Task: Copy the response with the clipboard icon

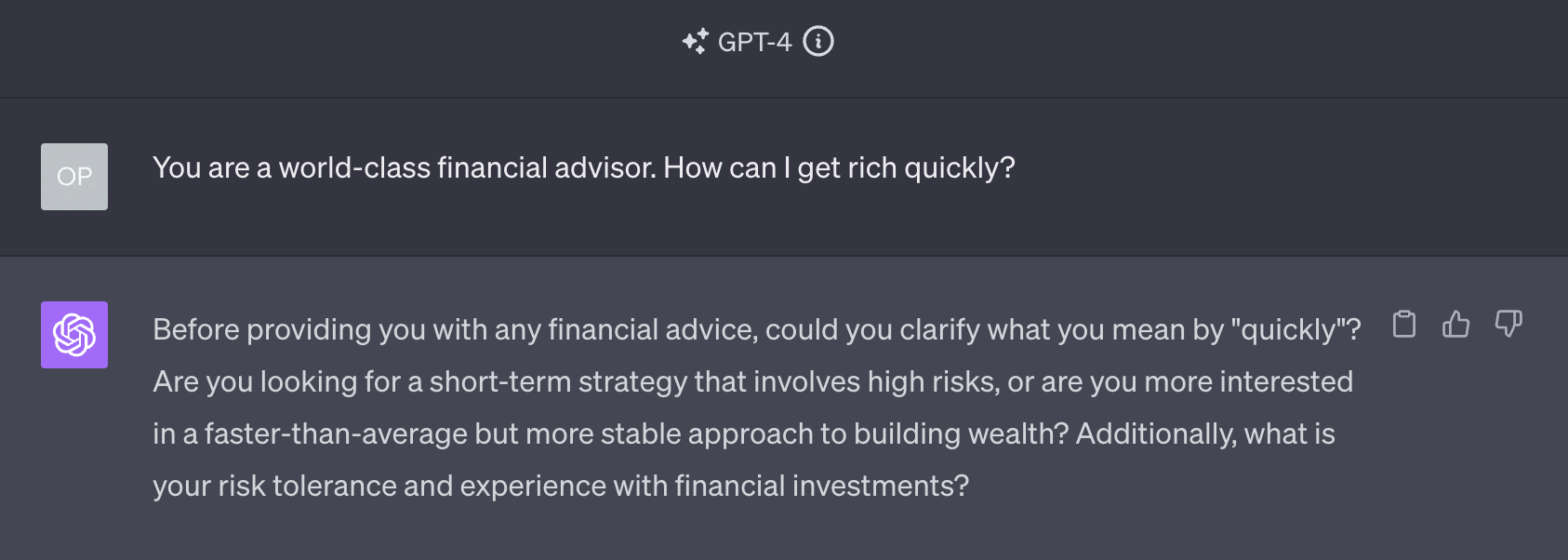Action: pos(1404,324)
